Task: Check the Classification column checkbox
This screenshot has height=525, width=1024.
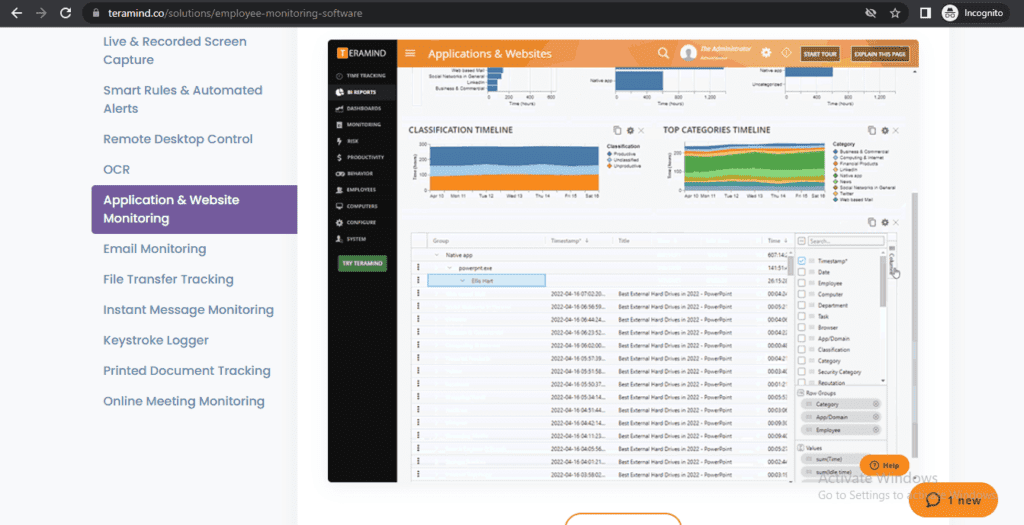Action: pyautogui.click(x=802, y=349)
